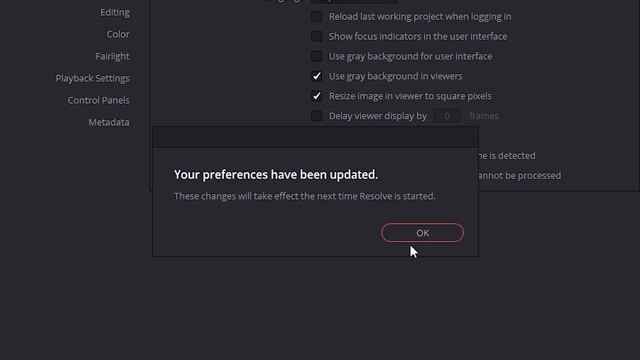Click the 'frames' label beside the delay field
This screenshot has height=360, width=640.
click(484, 116)
